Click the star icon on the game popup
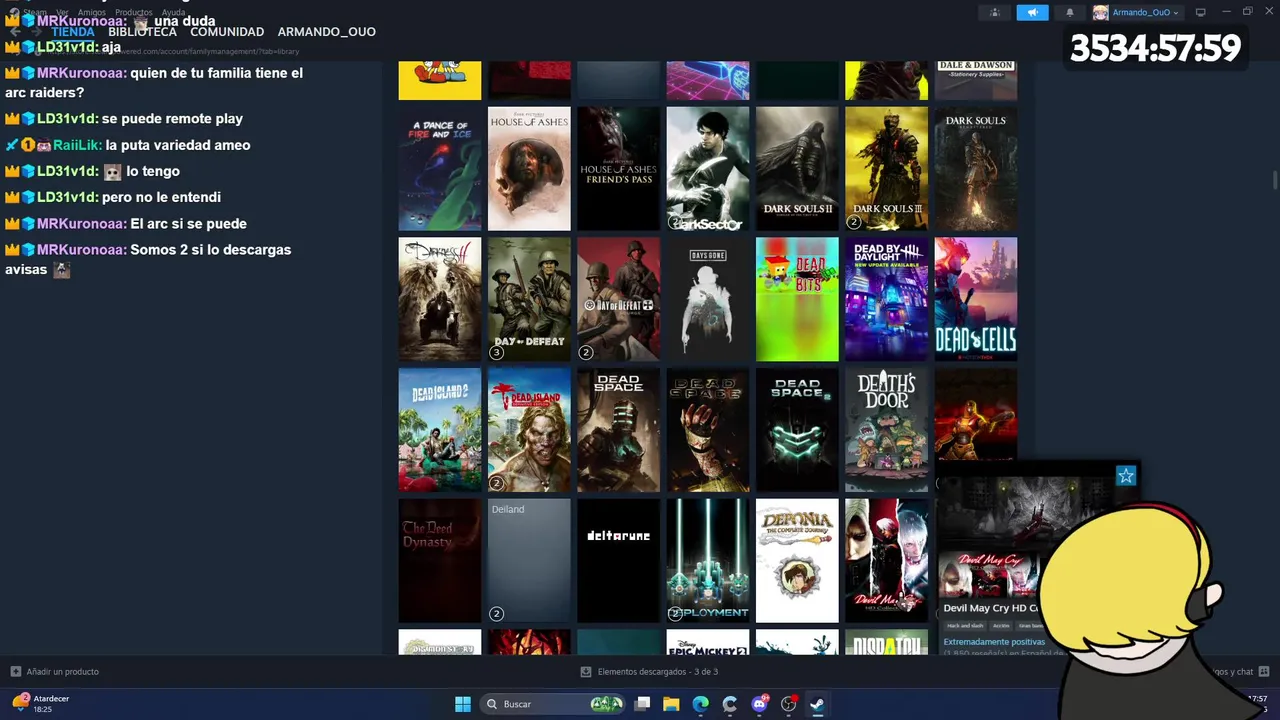The image size is (1280, 720). [x=1126, y=476]
